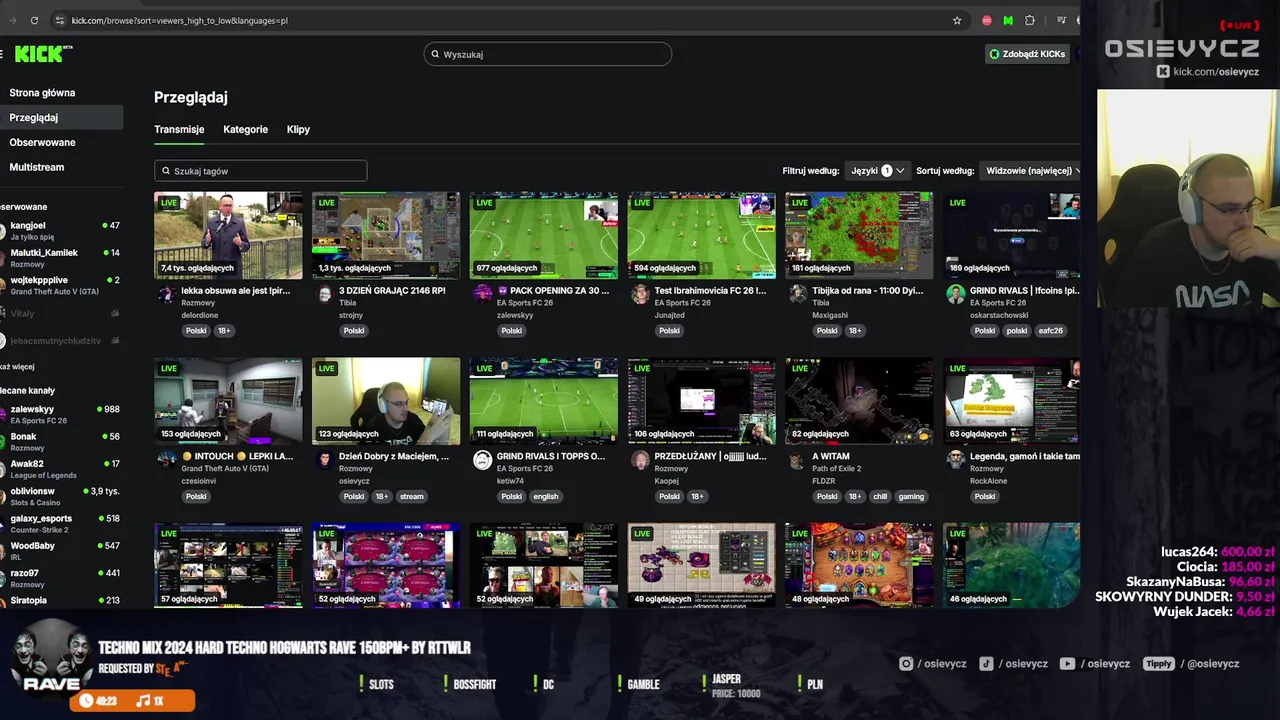
Task: Go forward in the browser history
Action: [x=12, y=20]
